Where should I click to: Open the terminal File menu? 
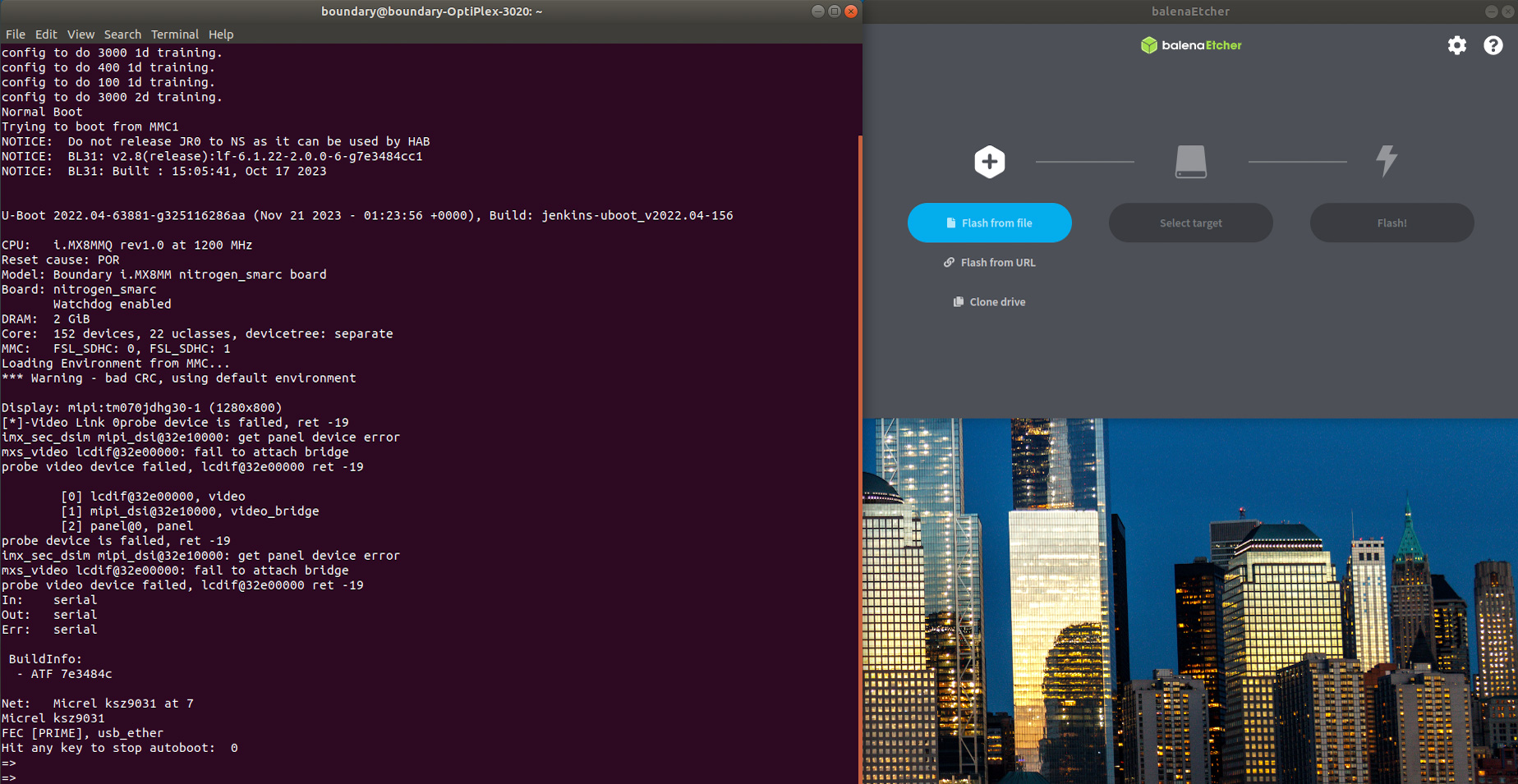point(16,34)
